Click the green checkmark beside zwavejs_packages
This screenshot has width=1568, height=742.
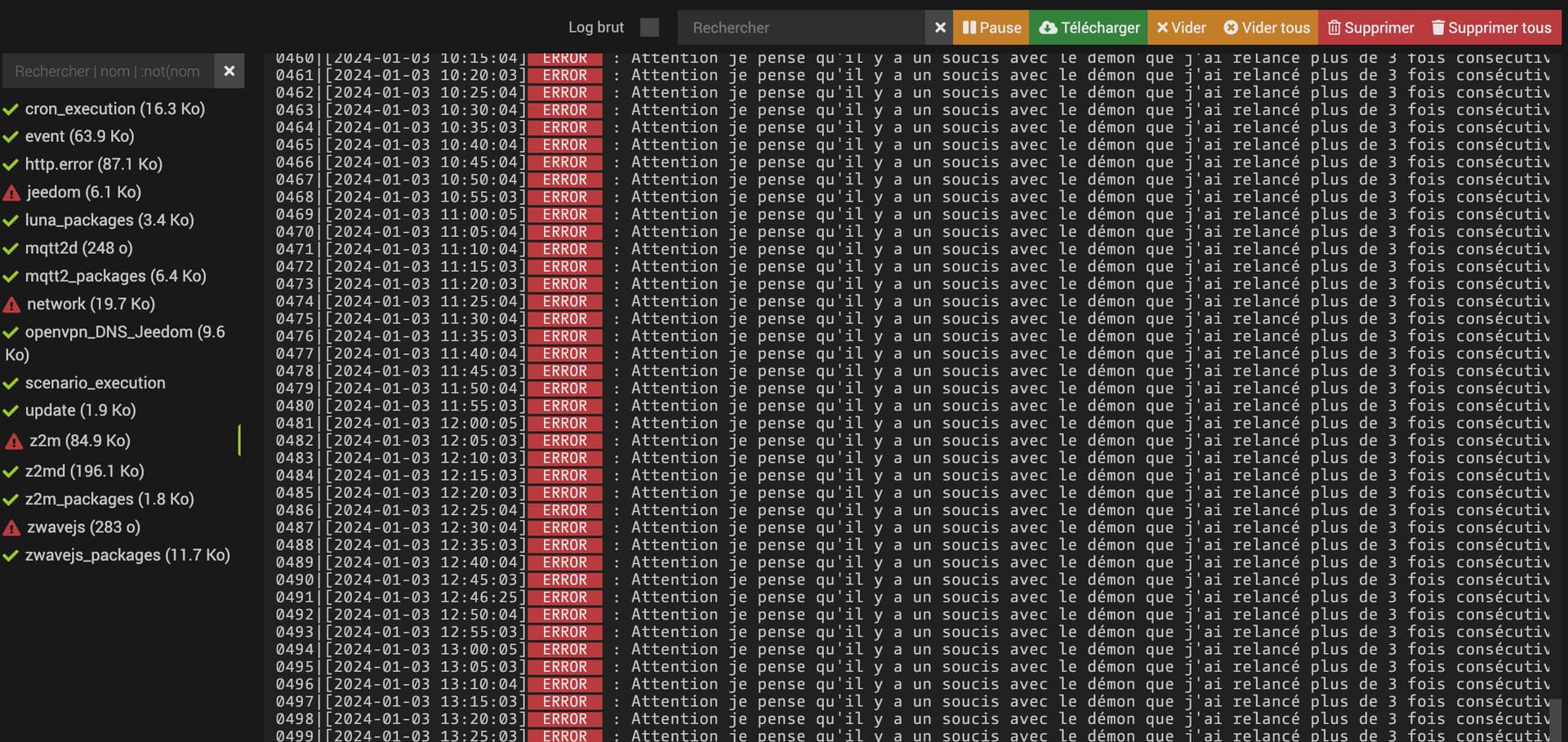tap(11, 556)
